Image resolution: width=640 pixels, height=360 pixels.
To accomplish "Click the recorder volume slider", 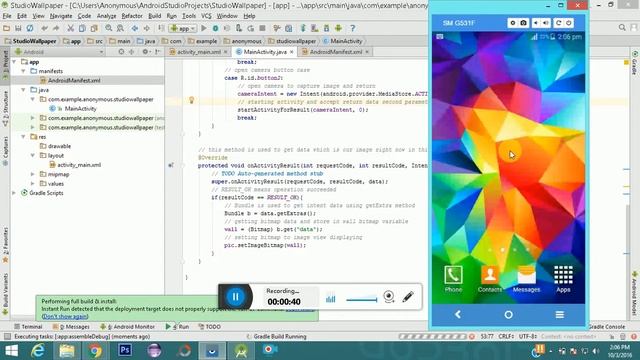I will click(x=362, y=300).
